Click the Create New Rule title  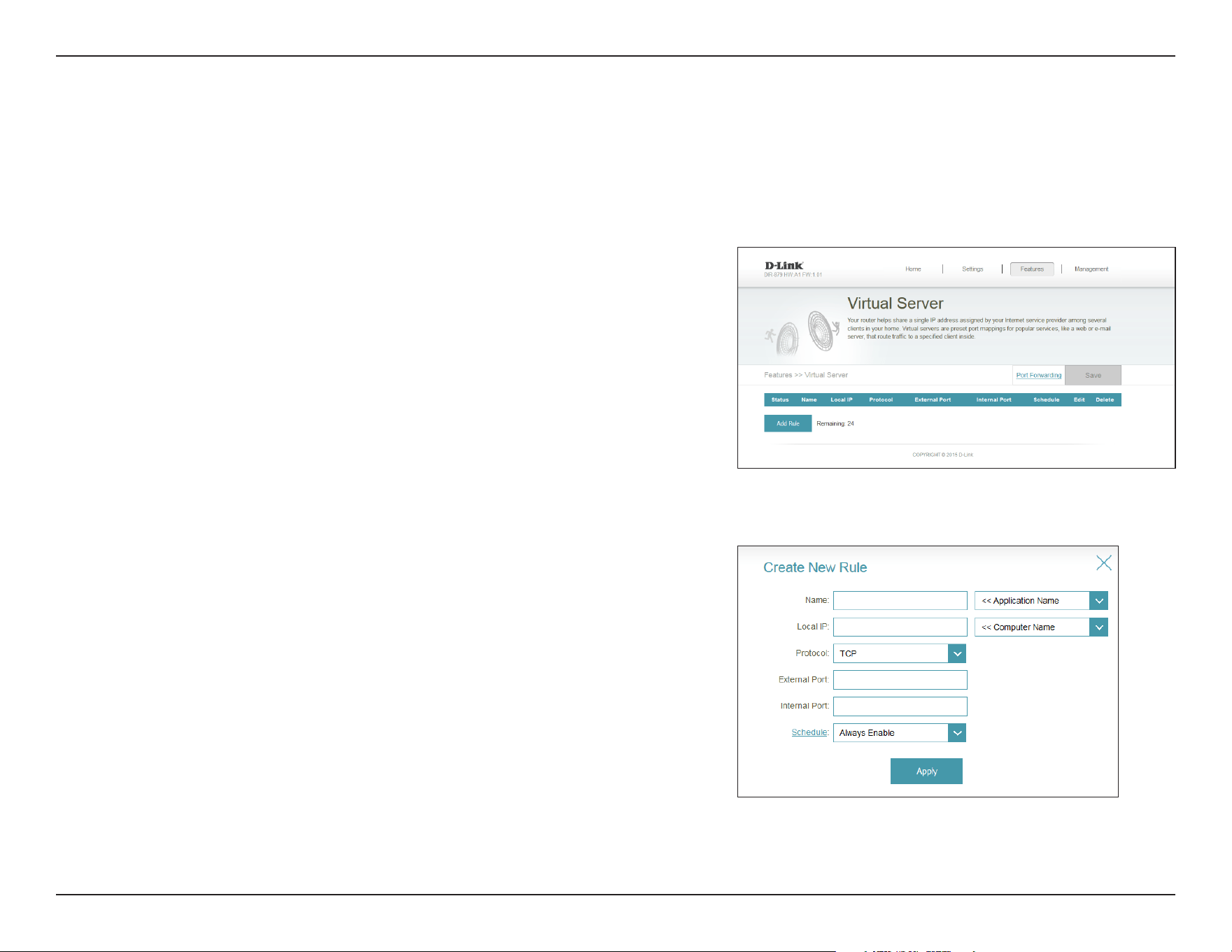[x=815, y=567]
